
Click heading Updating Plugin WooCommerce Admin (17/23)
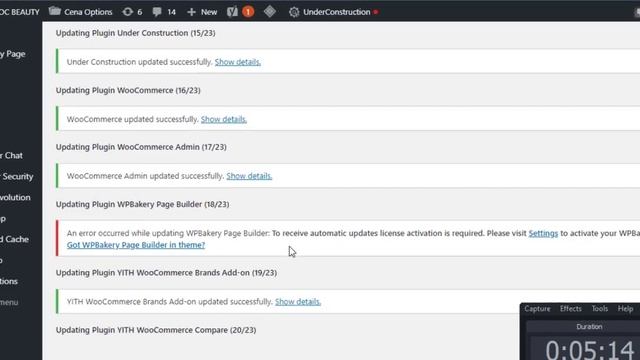pyautogui.click(x=141, y=147)
